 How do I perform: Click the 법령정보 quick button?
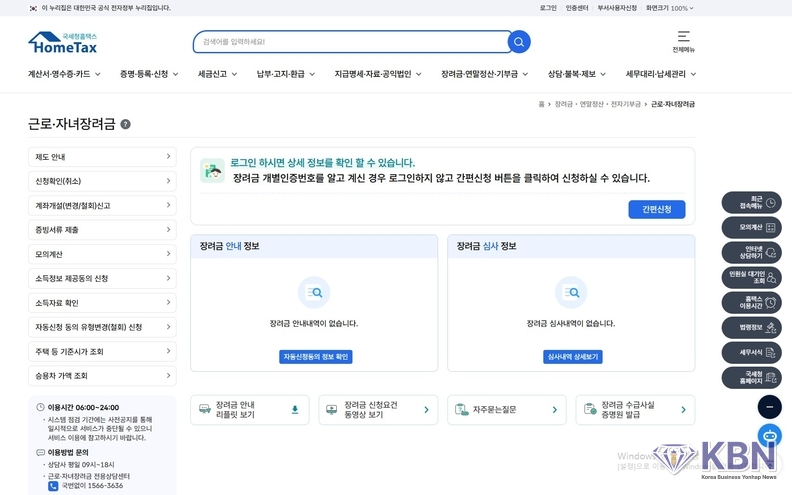tap(751, 327)
